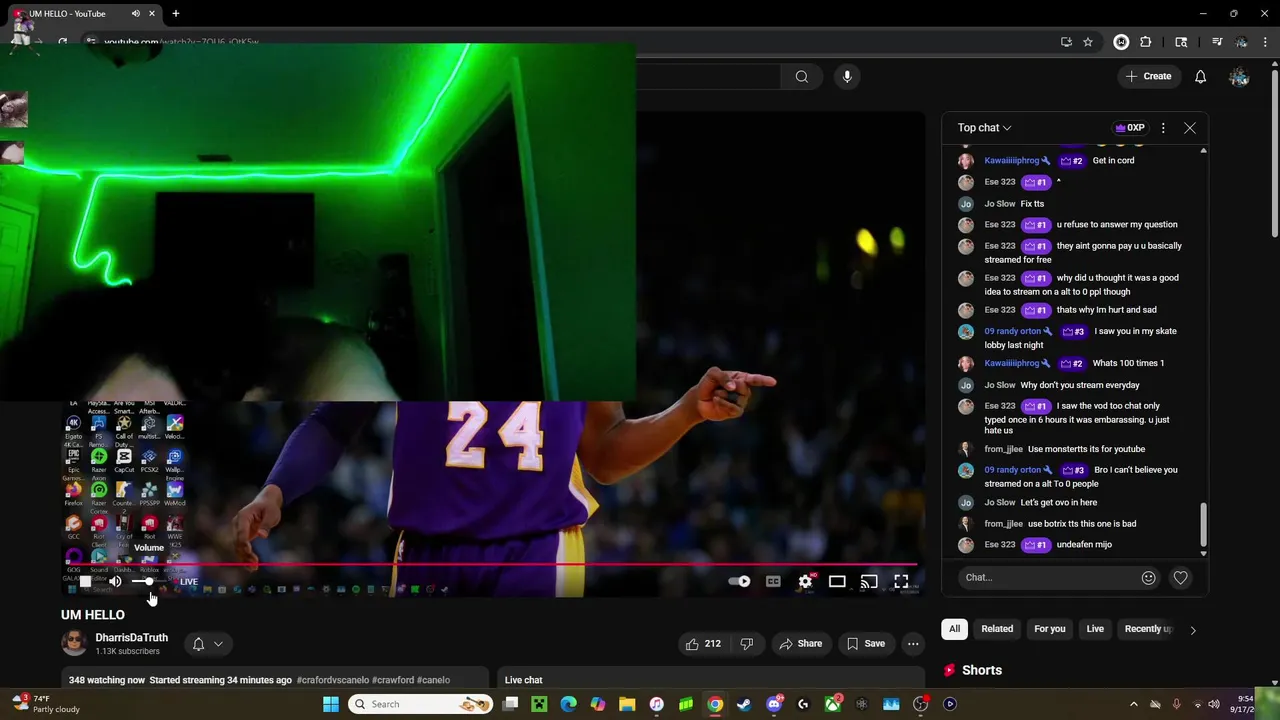Viewport: 1280px width, 720px height.
Task: Click the Create button
Action: [1148, 77]
